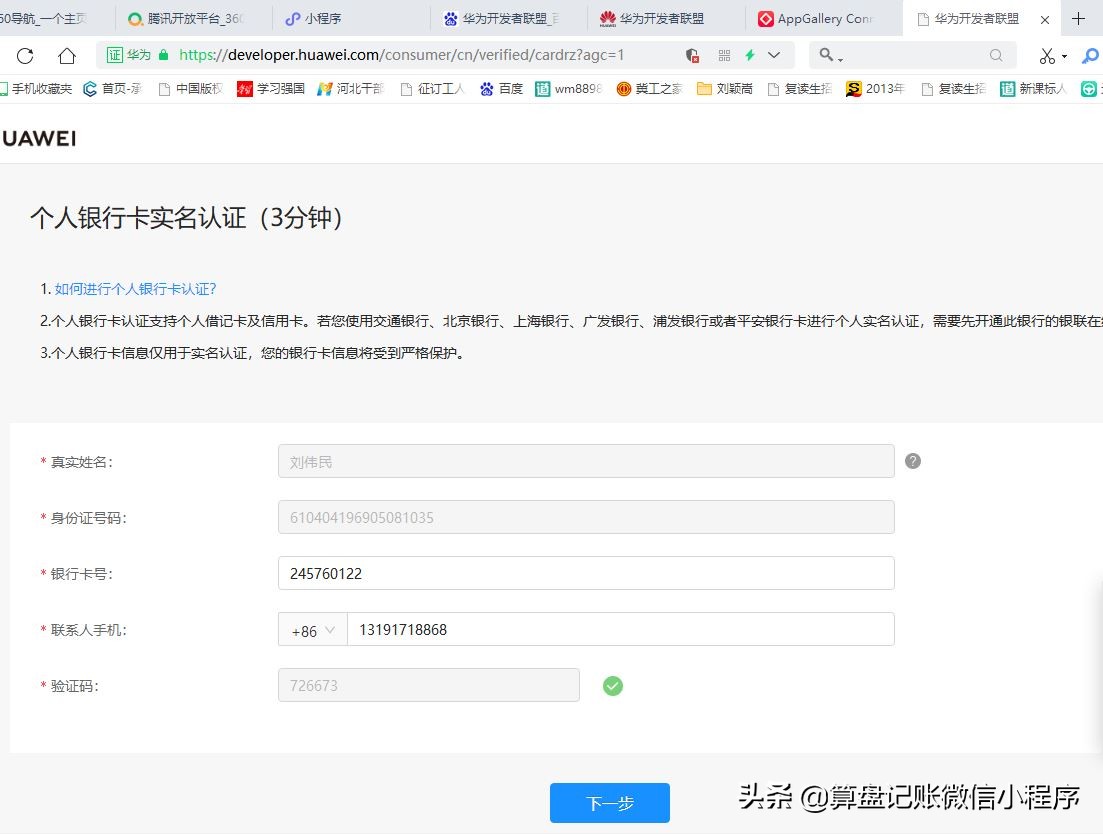1103x834 pixels.
Task: Click the 华为 site verification badge
Action: [128, 56]
